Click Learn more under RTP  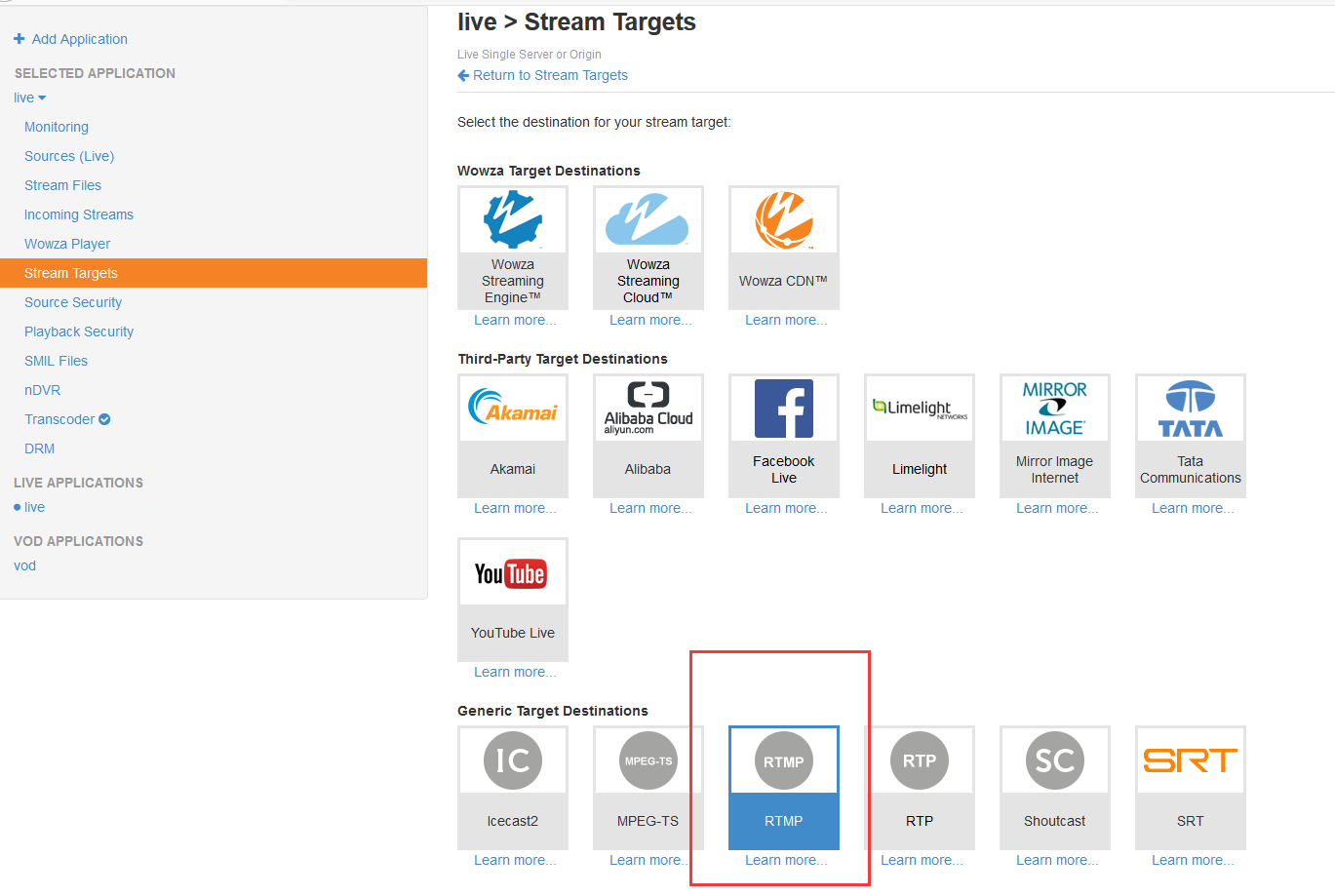[x=922, y=860]
